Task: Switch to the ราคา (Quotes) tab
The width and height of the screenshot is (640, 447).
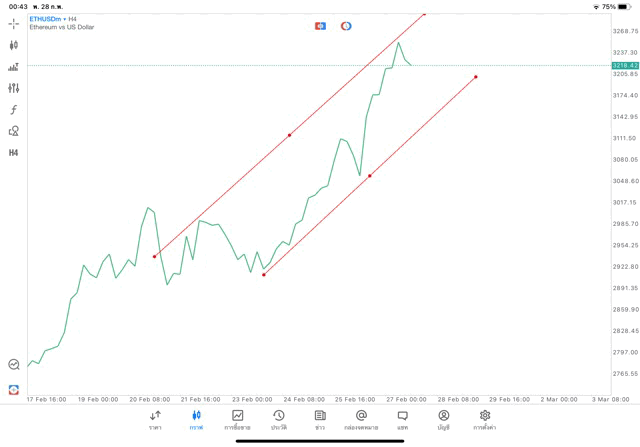Action: click(155, 420)
